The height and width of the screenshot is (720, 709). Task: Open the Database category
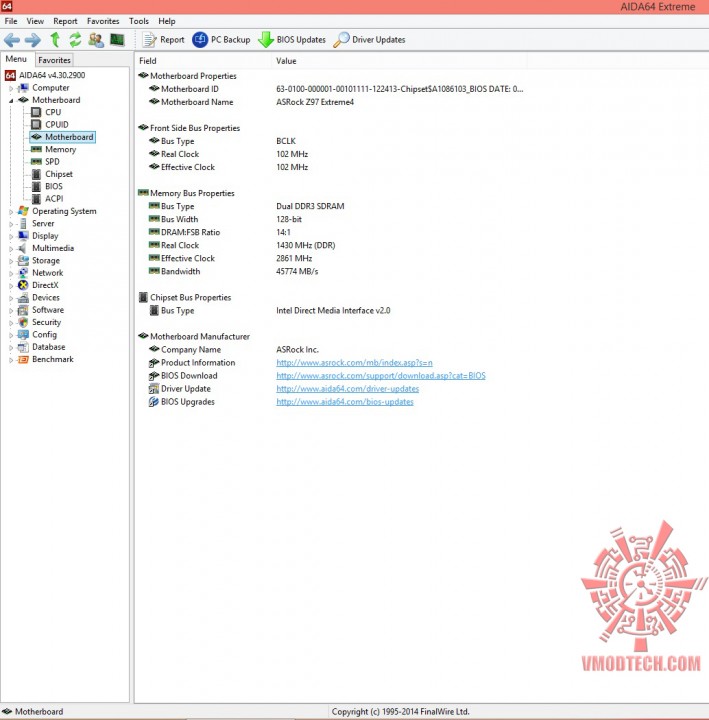(48, 347)
